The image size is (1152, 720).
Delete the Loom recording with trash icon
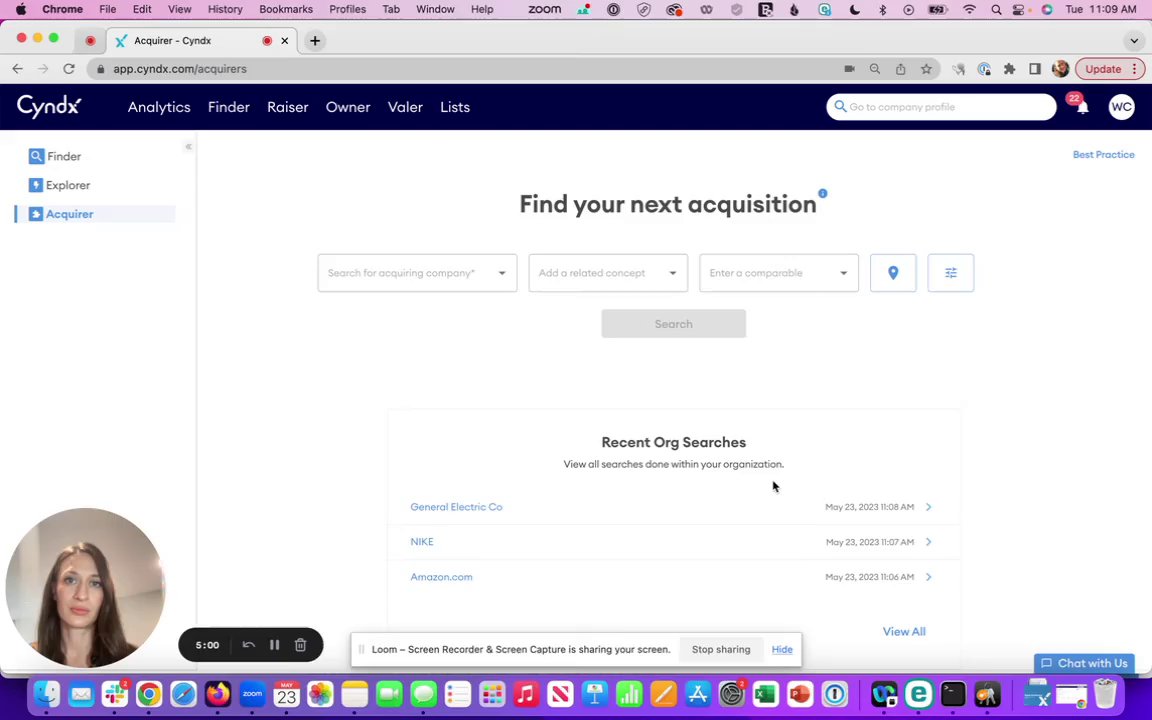click(x=300, y=644)
